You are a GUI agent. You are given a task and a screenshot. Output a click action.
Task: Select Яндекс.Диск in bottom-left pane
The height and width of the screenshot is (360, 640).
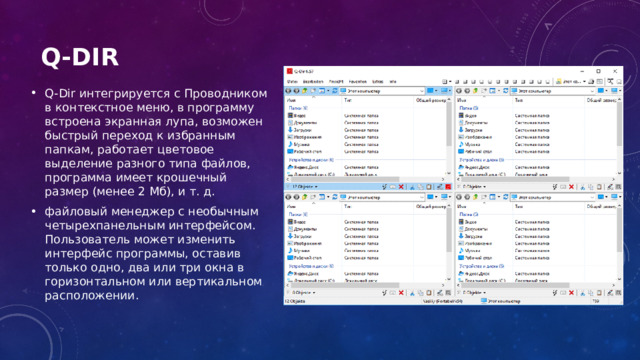tap(303, 273)
